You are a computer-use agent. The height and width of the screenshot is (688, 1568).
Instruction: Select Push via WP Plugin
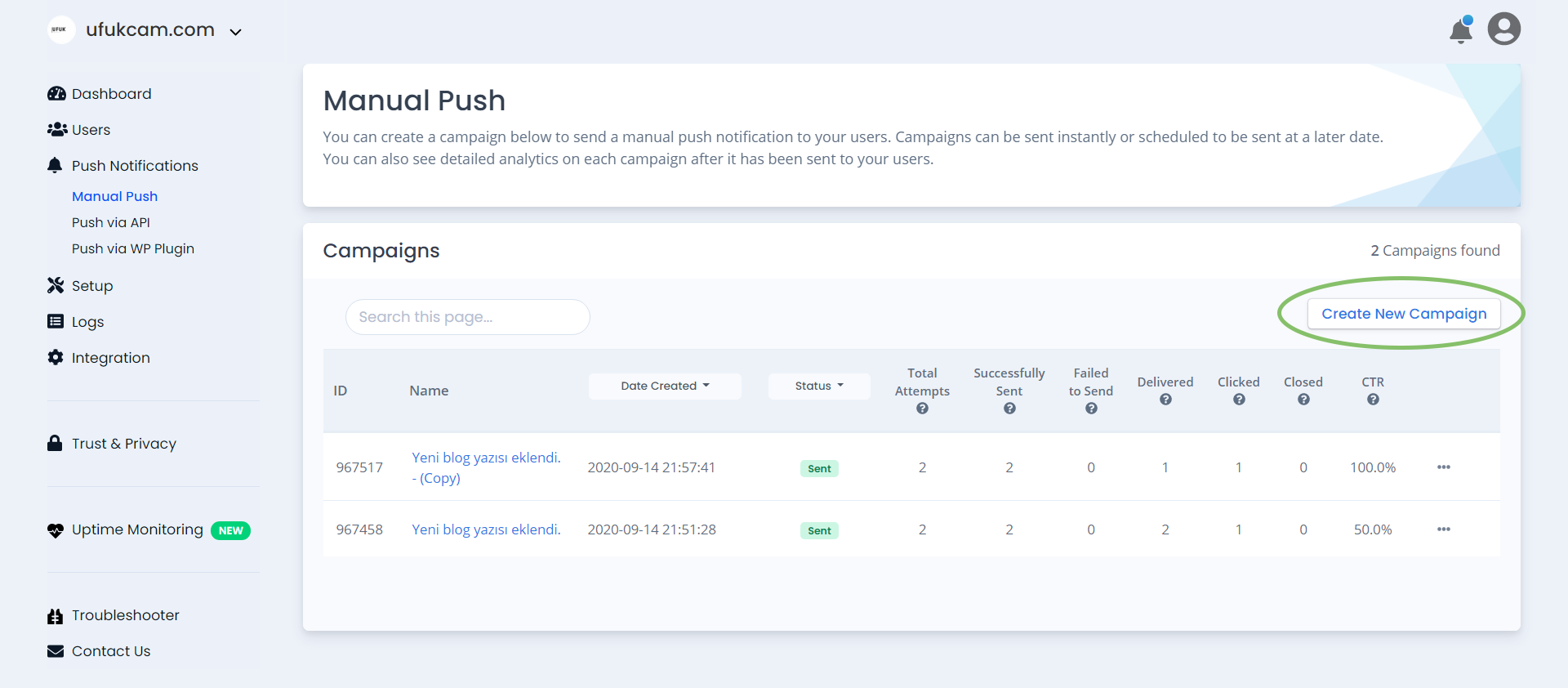tap(133, 248)
